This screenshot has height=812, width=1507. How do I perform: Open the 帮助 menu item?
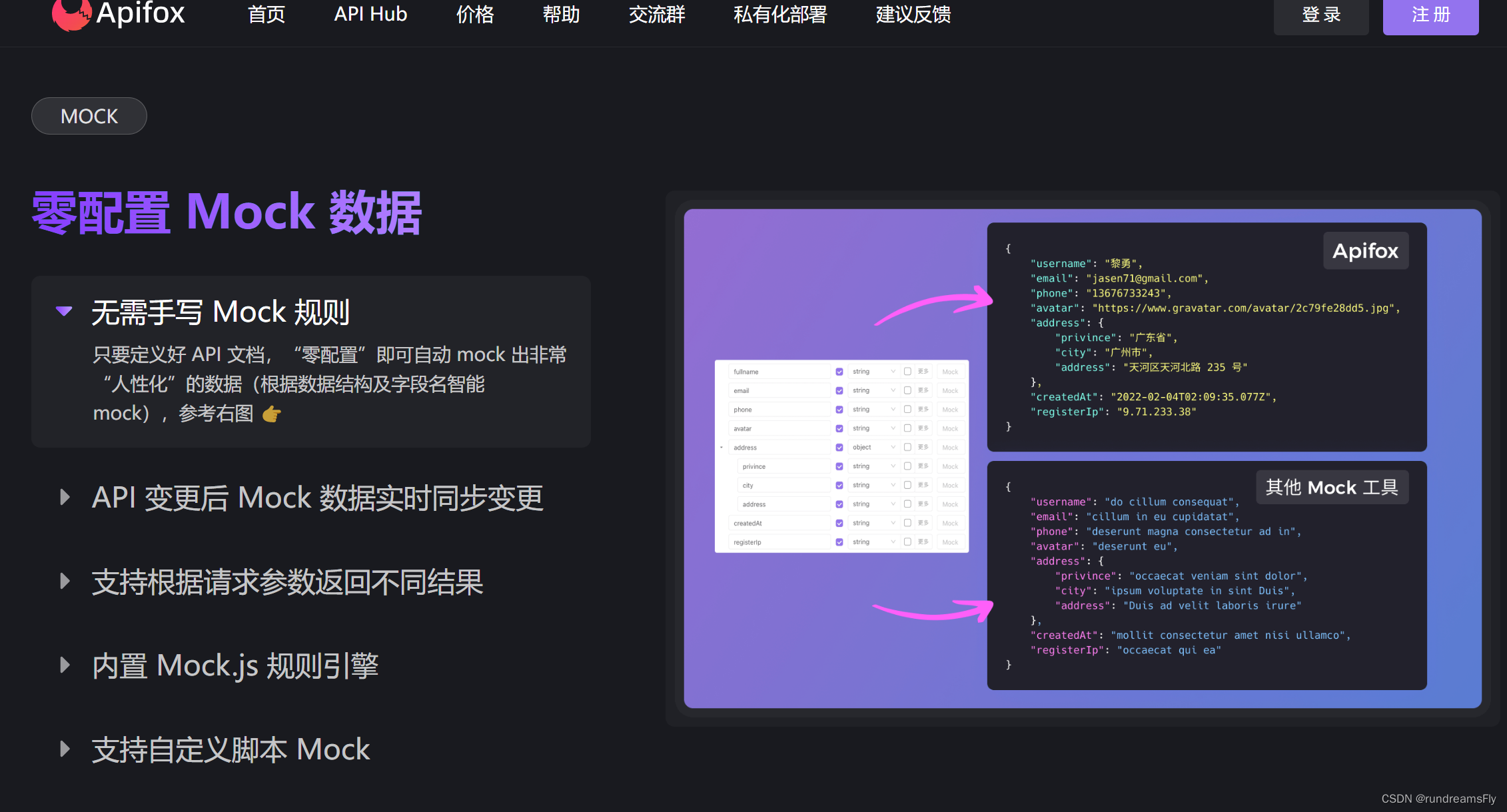coord(561,14)
